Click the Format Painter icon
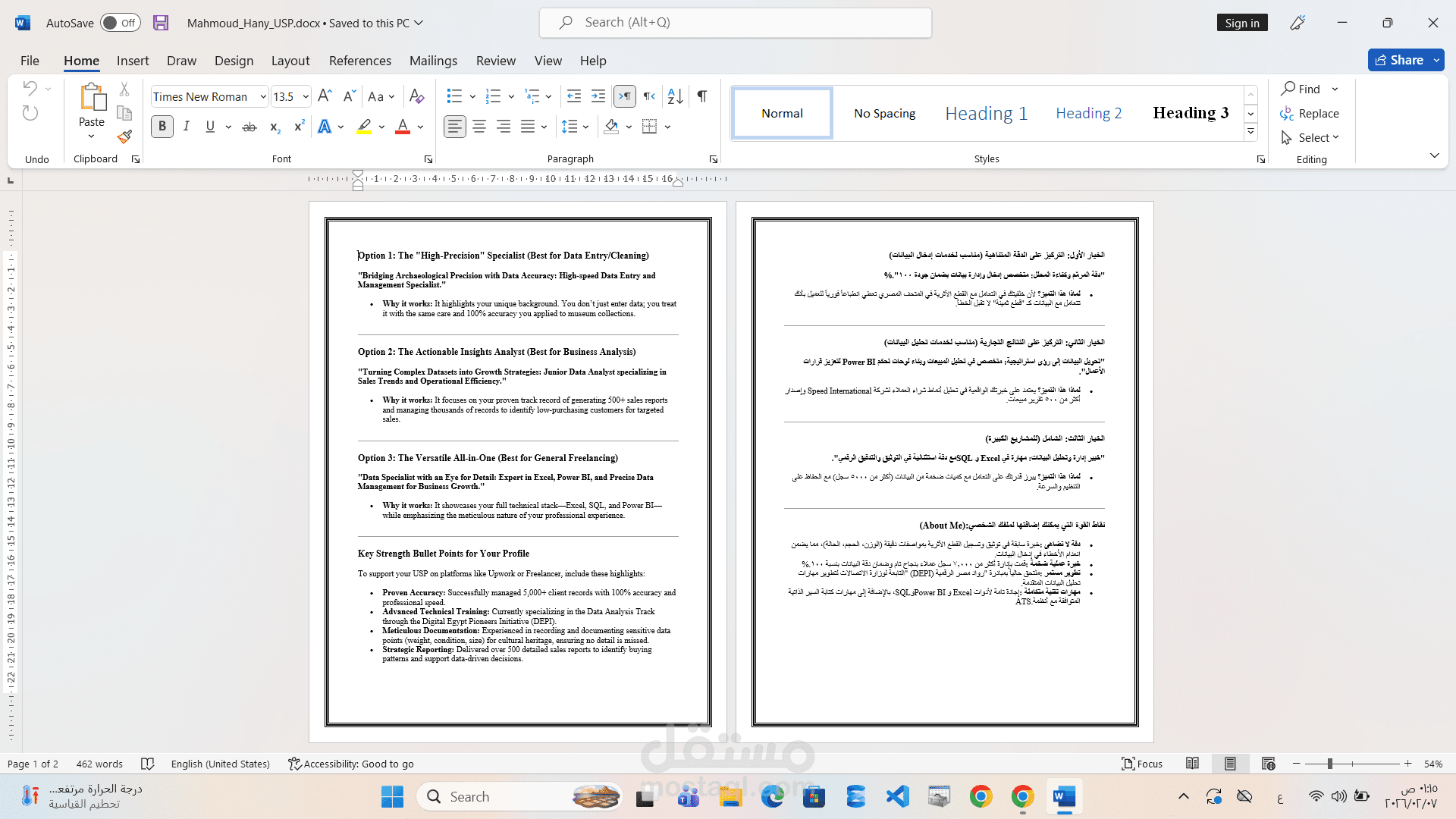This screenshot has width=1456, height=819. point(124,136)
